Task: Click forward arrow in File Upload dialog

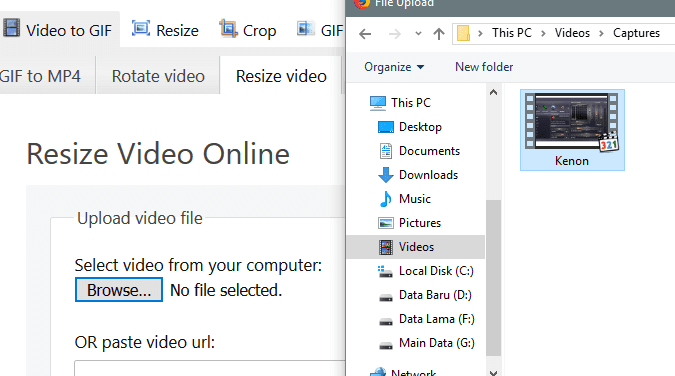Action: pos(394,34)
